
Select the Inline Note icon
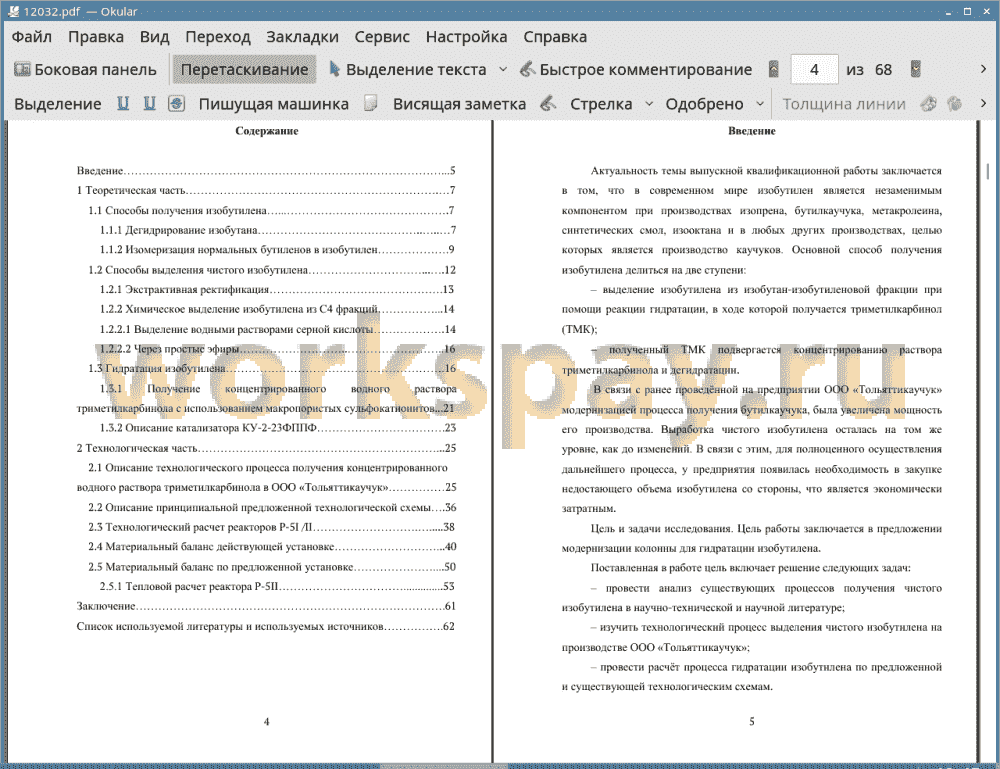pyautogui.click(x=371, y=103)
